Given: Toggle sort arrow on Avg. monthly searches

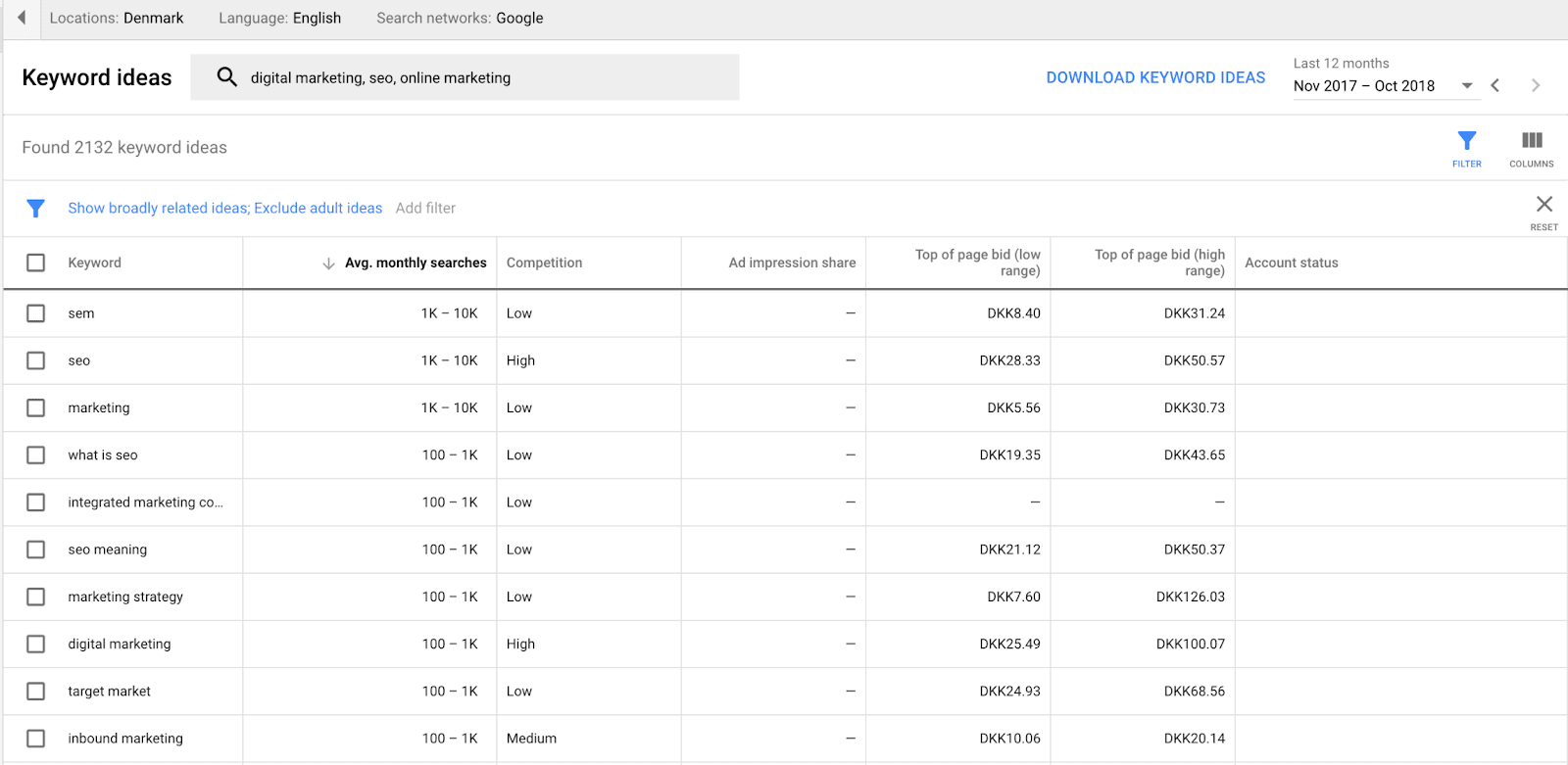Looking at the screenshot, I should pos(328,263).
